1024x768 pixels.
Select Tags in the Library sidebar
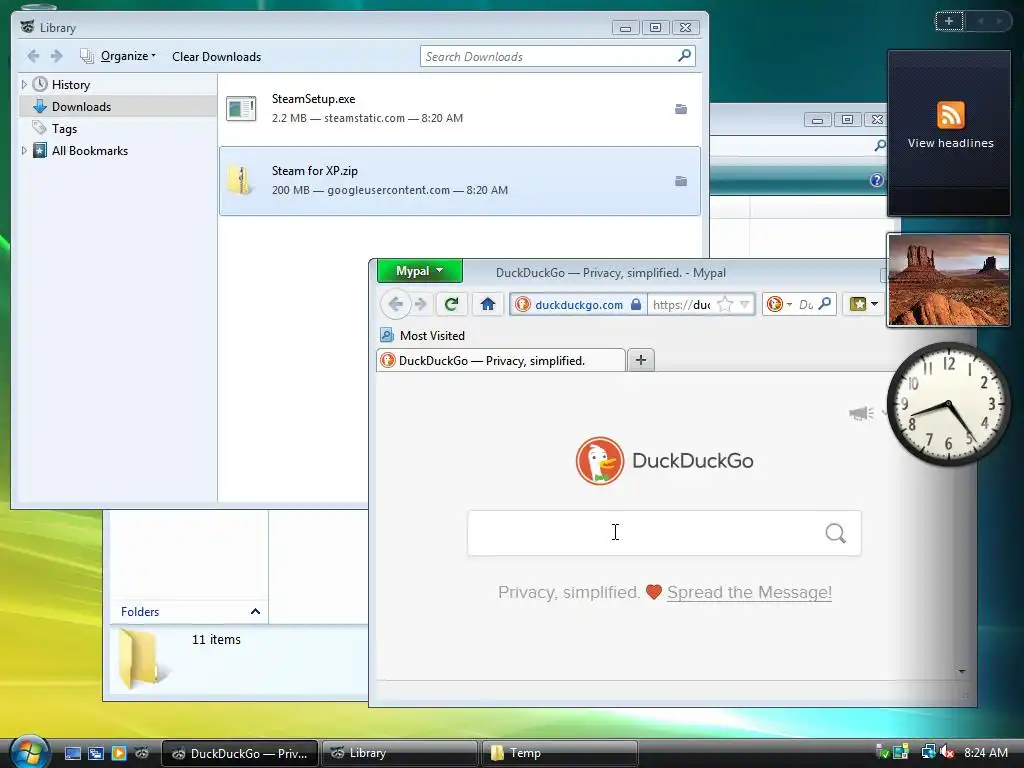click(64, 129)
